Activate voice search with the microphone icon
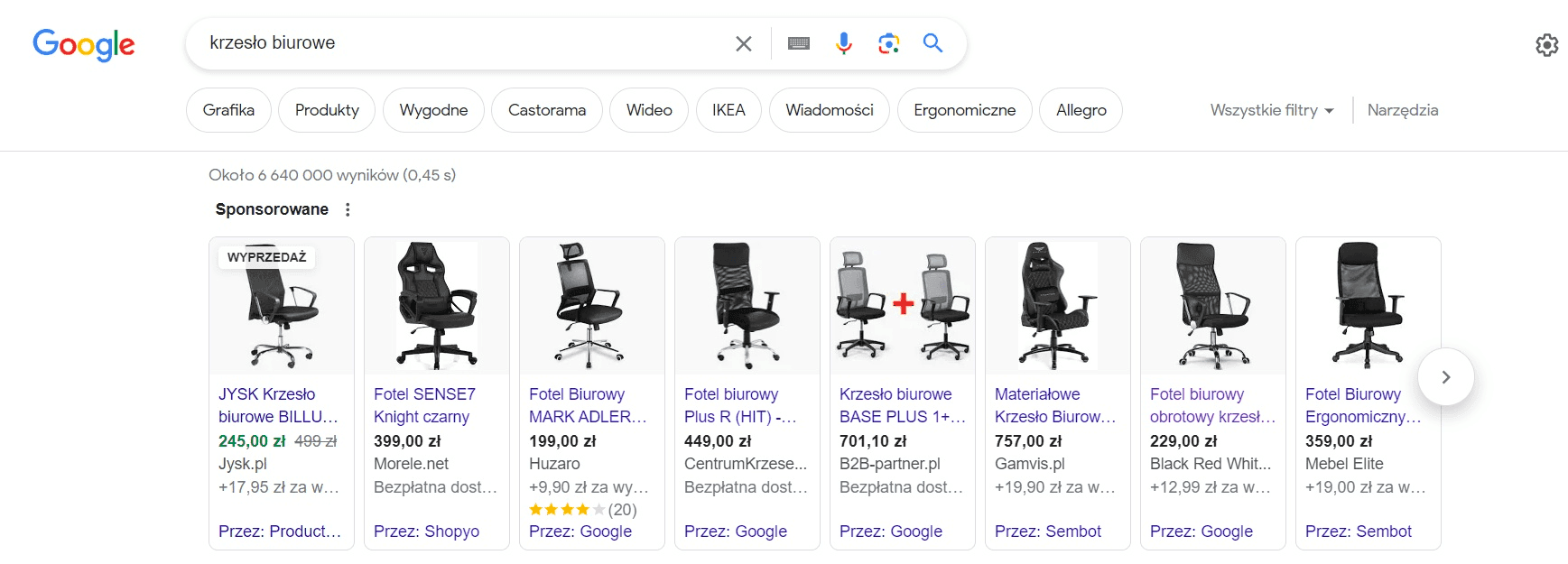Viewport: 1568px width, 564px height. (x=843, y=42)
